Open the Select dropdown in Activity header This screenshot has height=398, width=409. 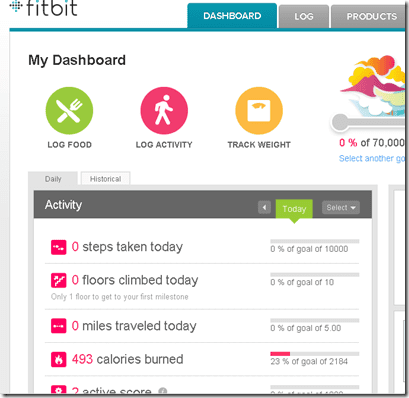(x=341, y=208)
